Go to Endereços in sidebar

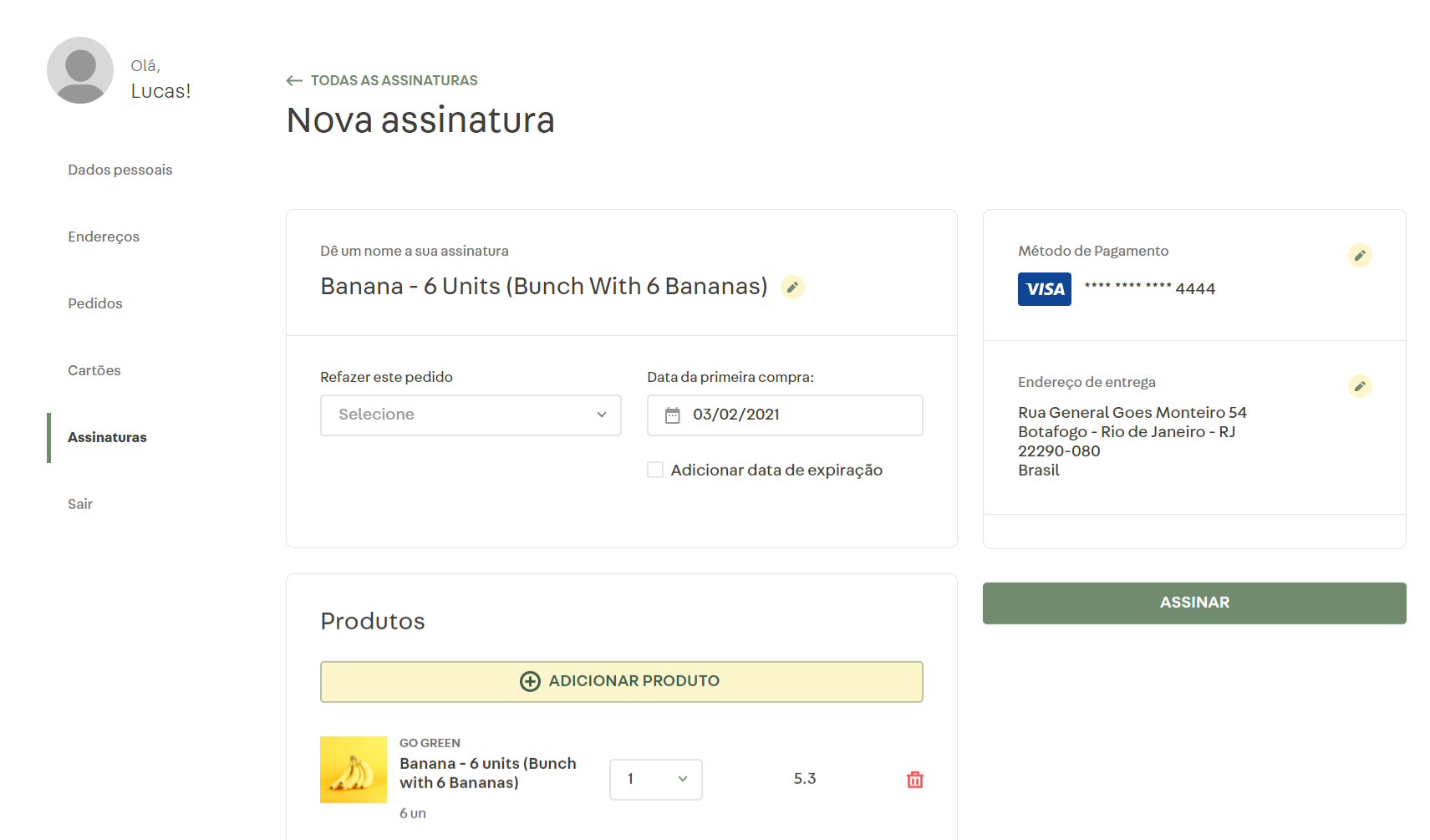point(104,237)
